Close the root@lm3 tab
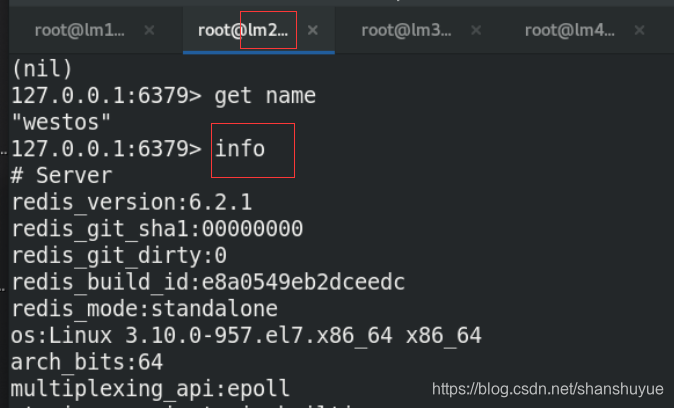Screen dimensions: 674x408 coord(476,30)
